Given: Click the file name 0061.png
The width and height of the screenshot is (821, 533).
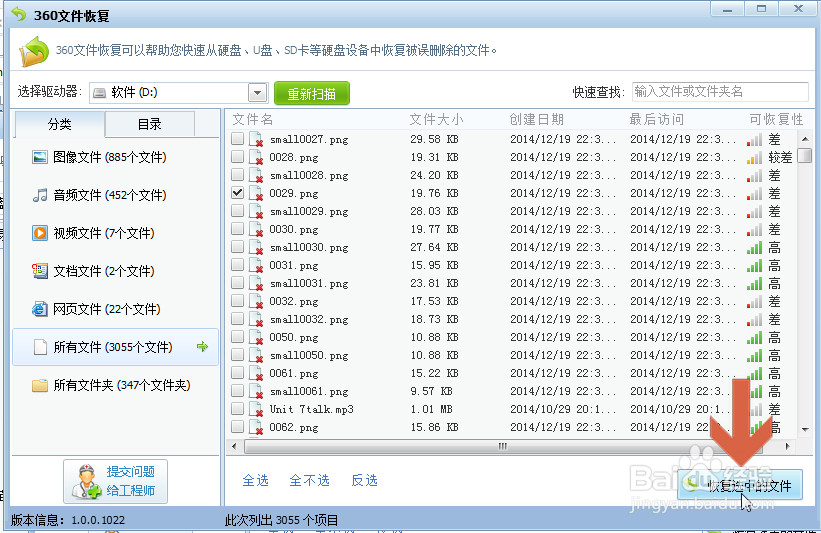Looking at the screenshot, I should click(x=294, y=374).
